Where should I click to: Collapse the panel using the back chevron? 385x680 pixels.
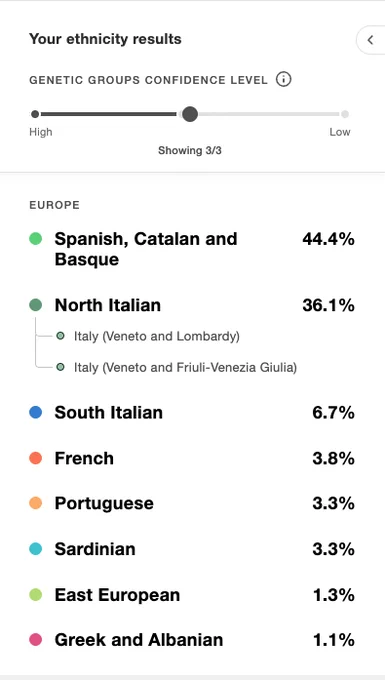(x=370, y=40)
